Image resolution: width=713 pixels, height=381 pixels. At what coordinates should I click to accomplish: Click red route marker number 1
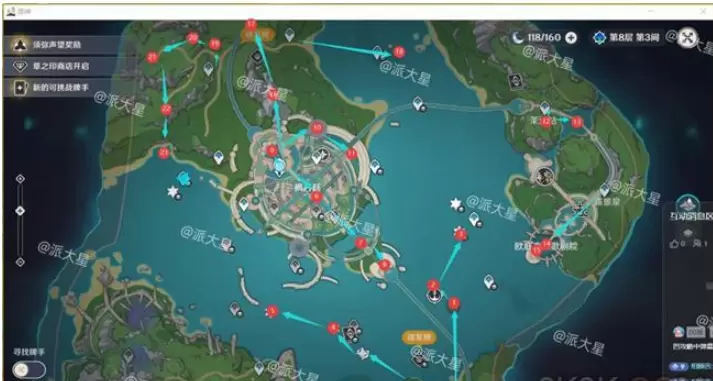(x=454, y=304)
